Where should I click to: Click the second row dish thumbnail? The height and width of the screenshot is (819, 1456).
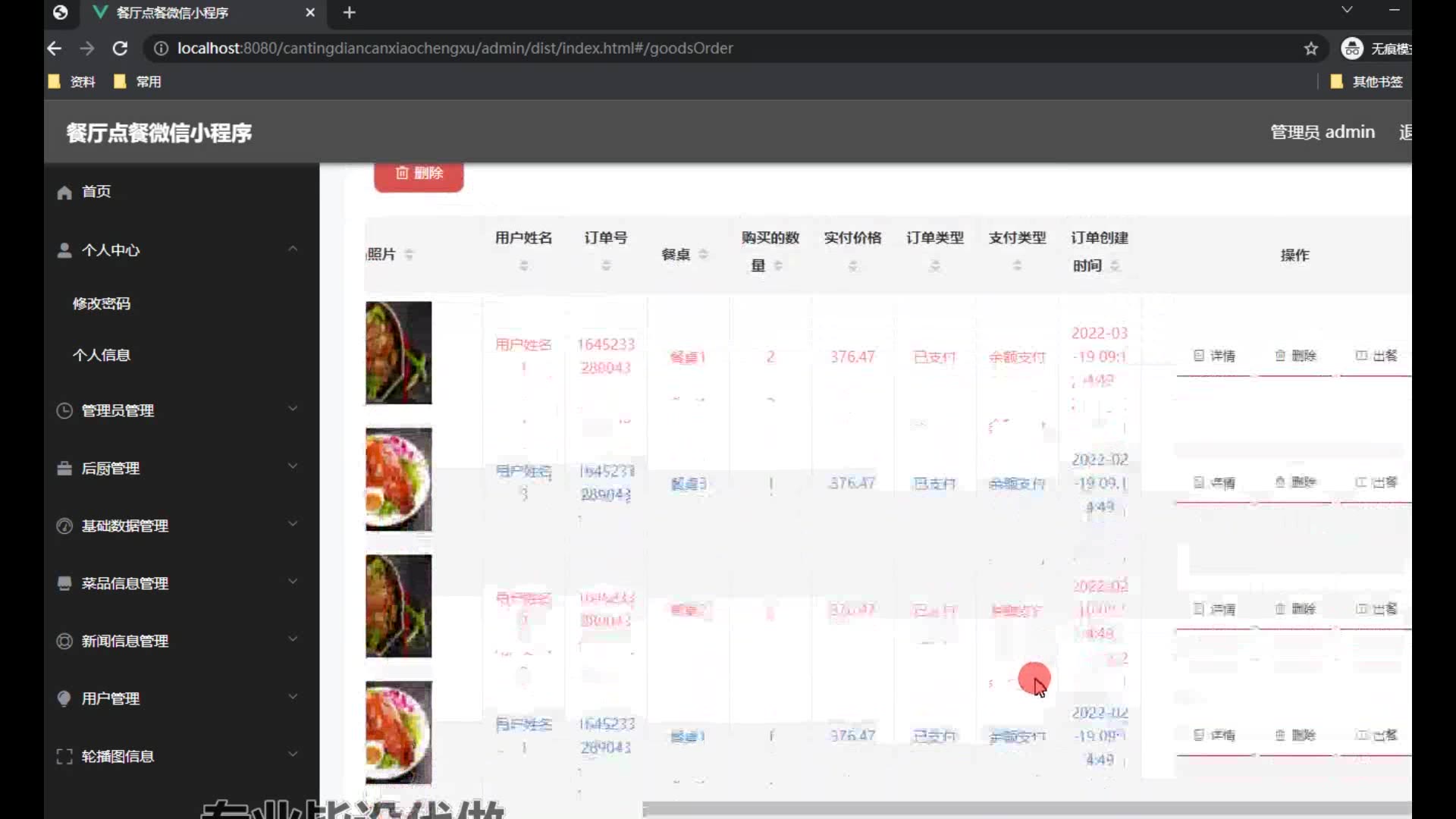398,479
